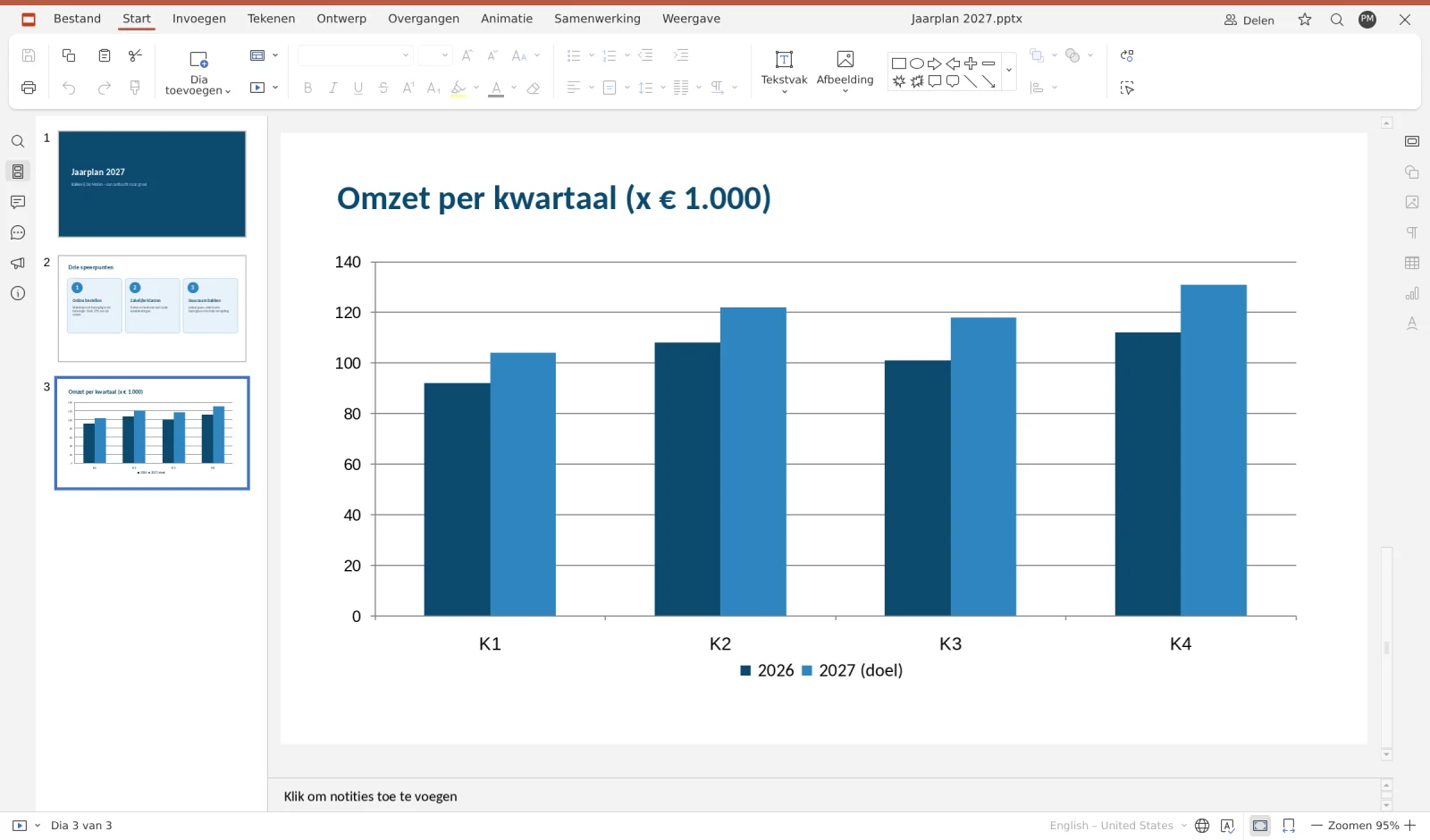The image size is (1430, 840).
Task: Zoom in with the plus button
Action: coord(1410,826)
